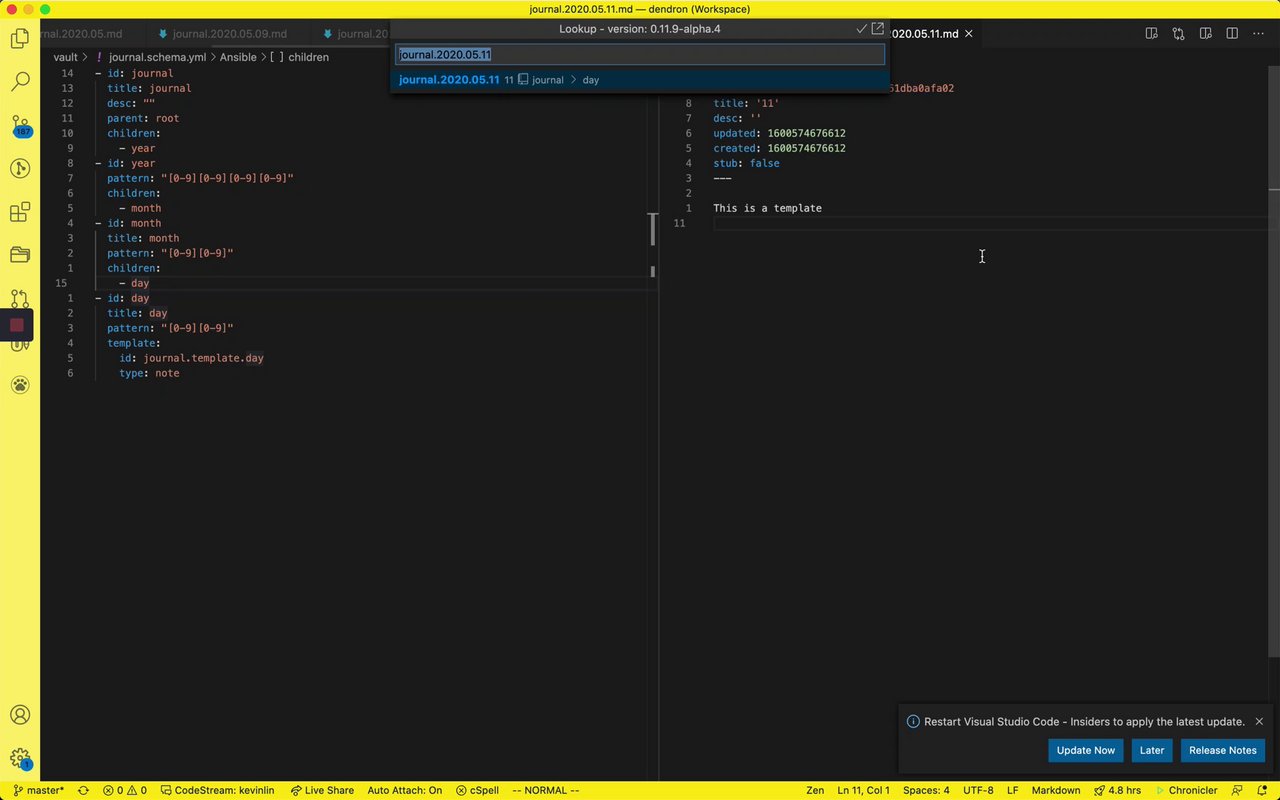Click the 'This is a template' line
Image resolution: width=1280 pixels, height=800 pixels.
point(767,208)
